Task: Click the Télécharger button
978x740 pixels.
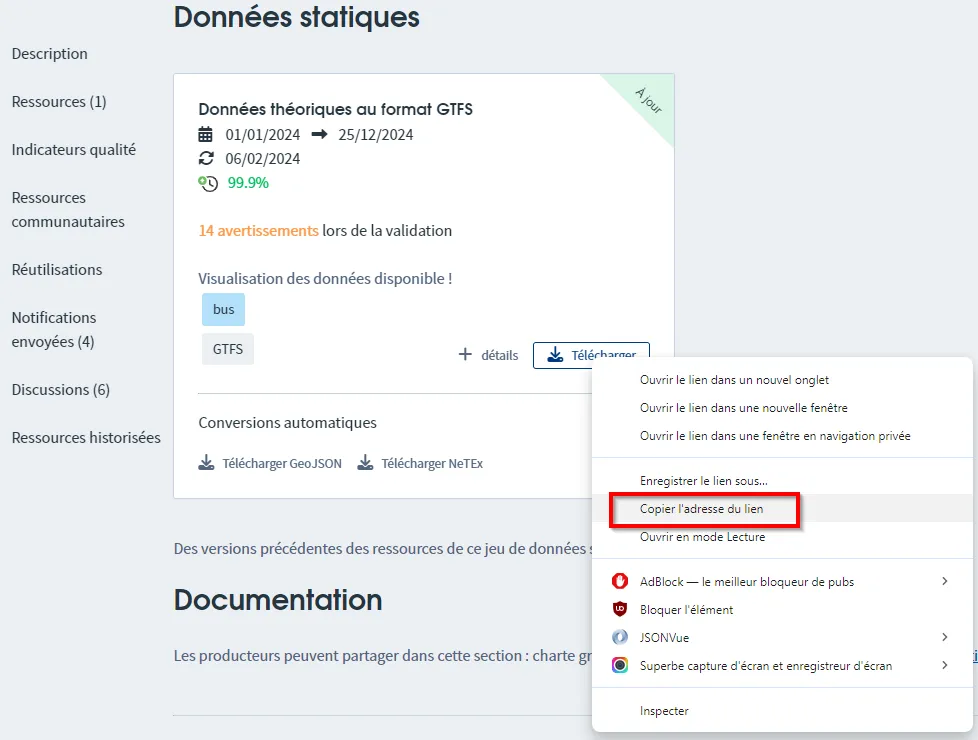Action: click(591, 353)
